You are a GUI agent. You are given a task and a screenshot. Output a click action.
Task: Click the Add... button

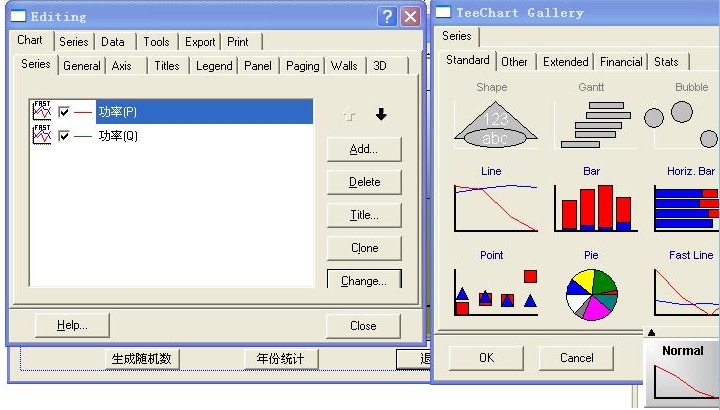364,149
